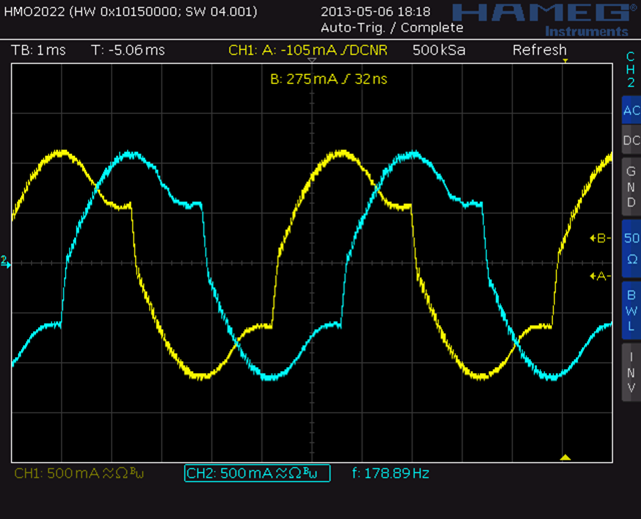Click the f: 178.89 Hz frequency readout

pos(390,473)
